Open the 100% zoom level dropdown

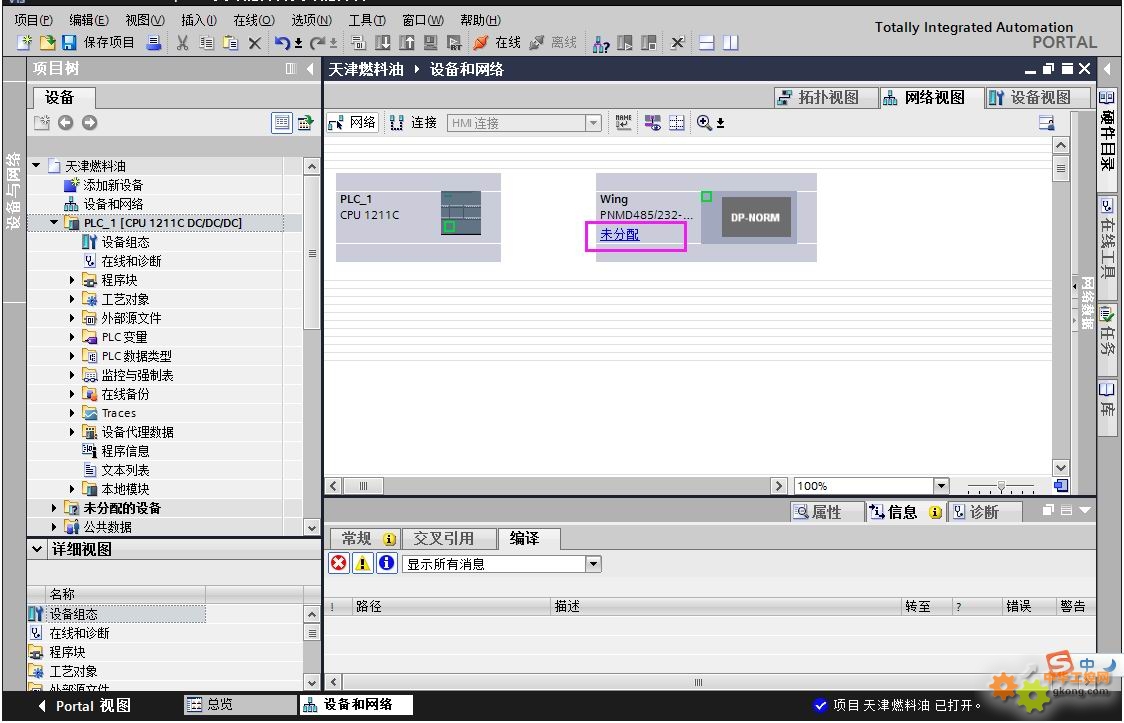coord(942,486)
